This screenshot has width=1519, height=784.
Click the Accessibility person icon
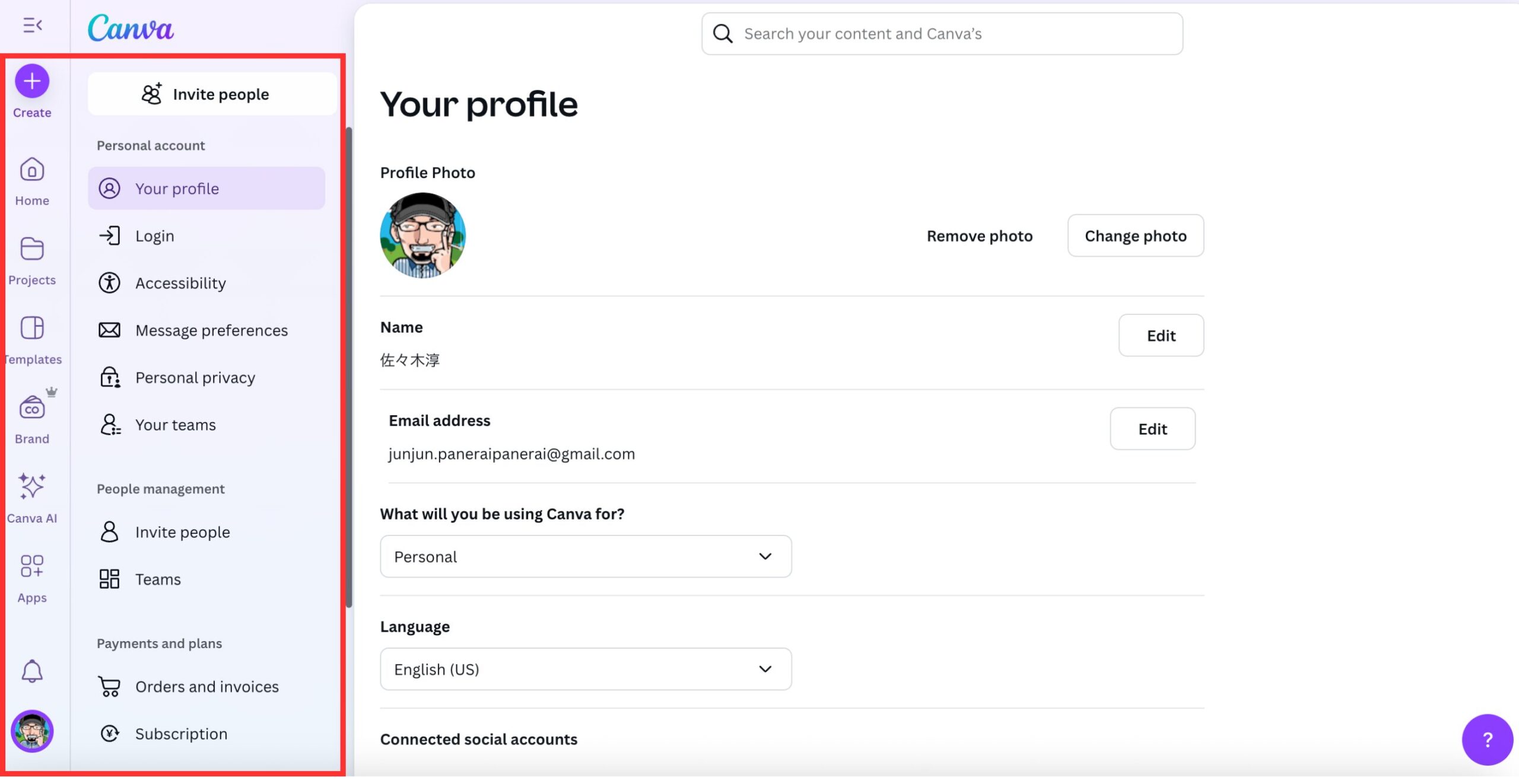pos(110,283)
